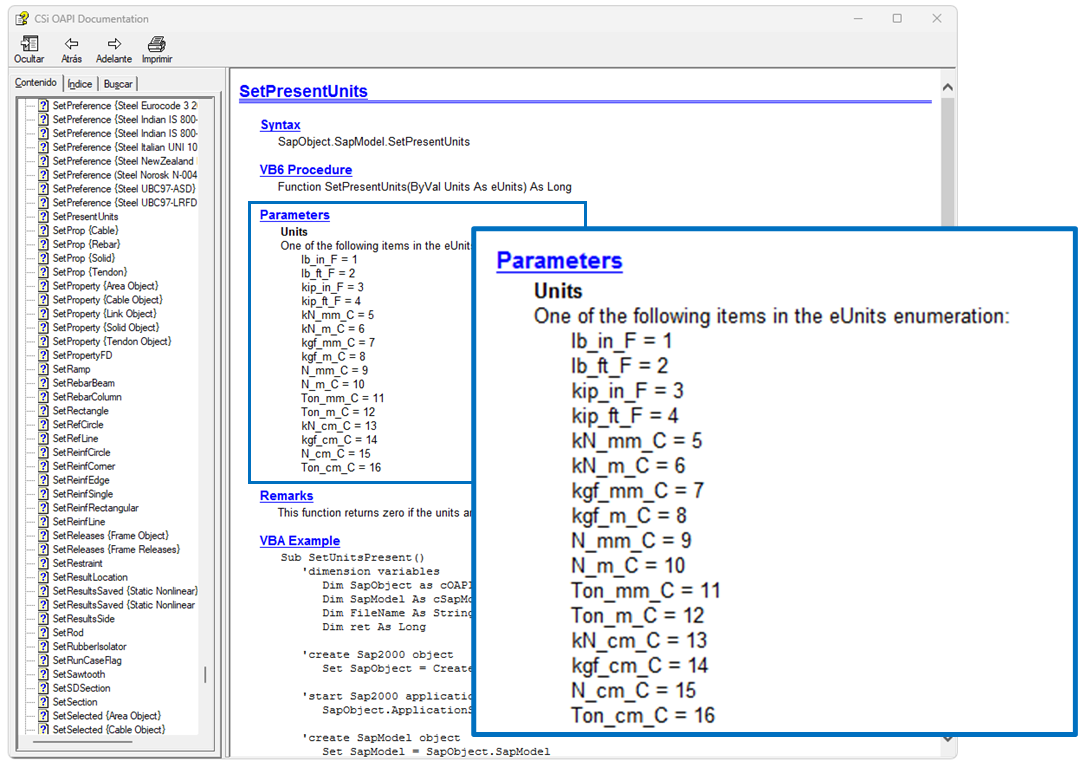Open SetProp {Solid} topic
The image size is (1078, 761).
coord(84,258)
